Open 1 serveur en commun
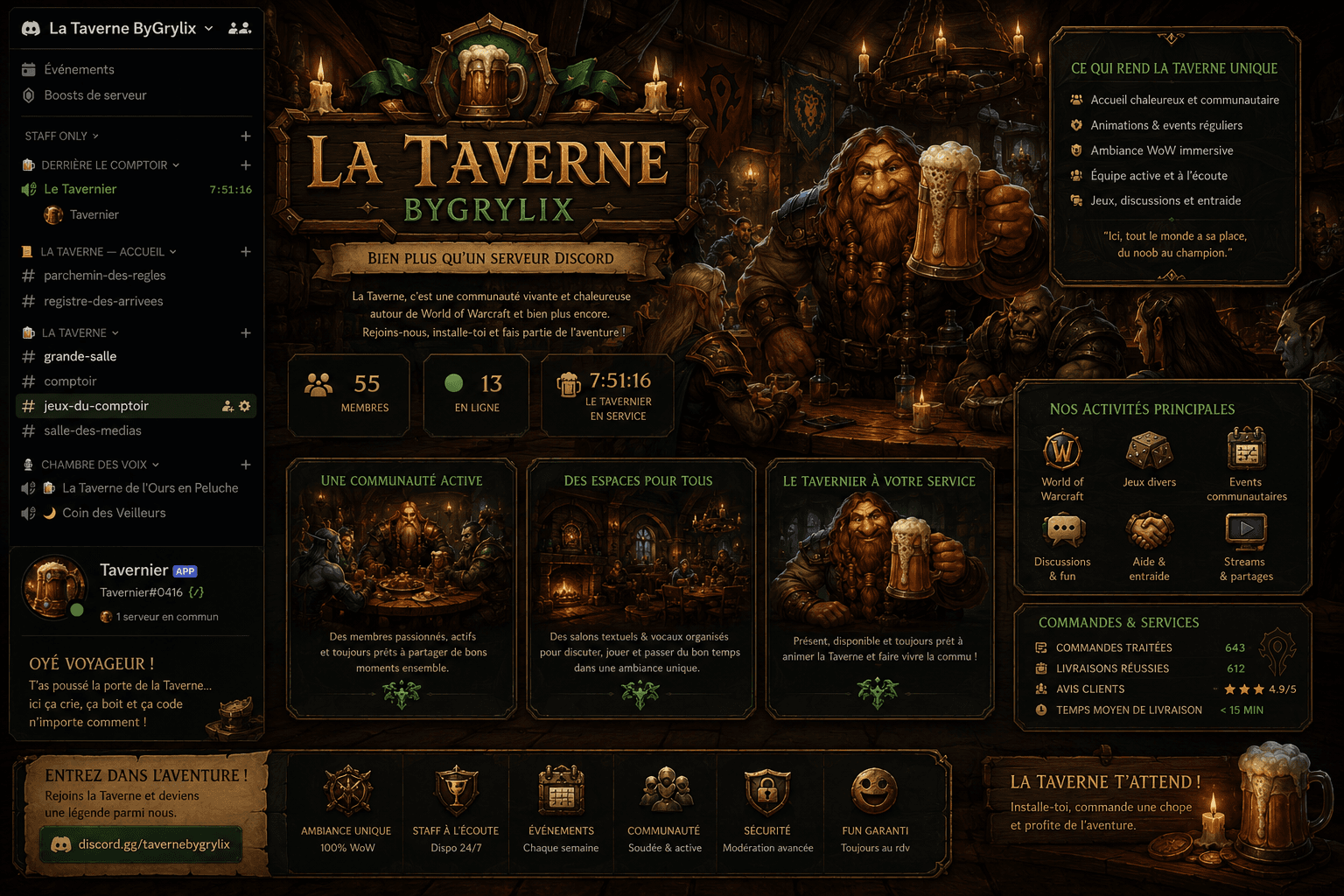This screenshot has height=896, width=1344. click(159, 617)
